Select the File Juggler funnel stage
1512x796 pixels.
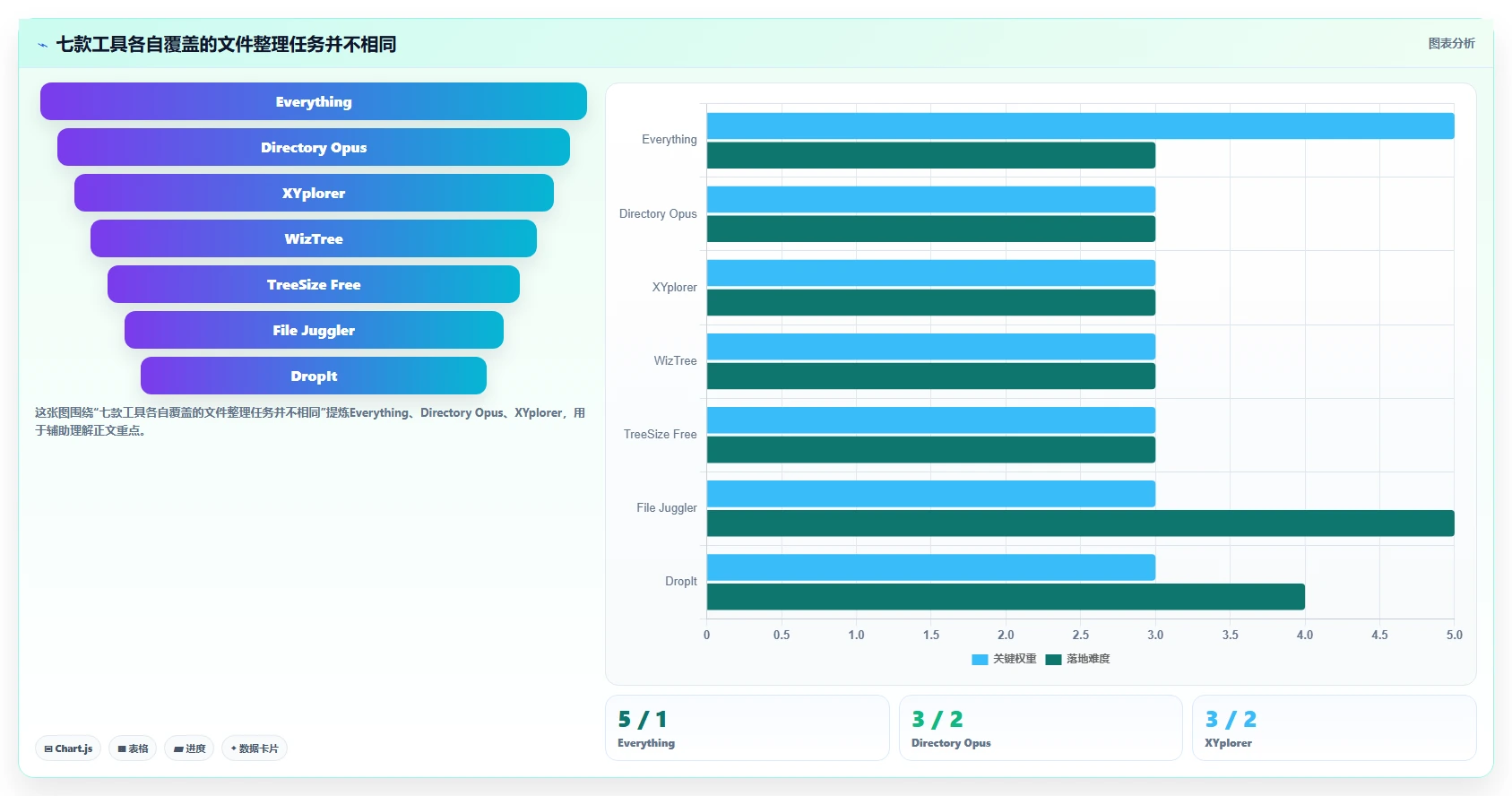coord(314,330)
